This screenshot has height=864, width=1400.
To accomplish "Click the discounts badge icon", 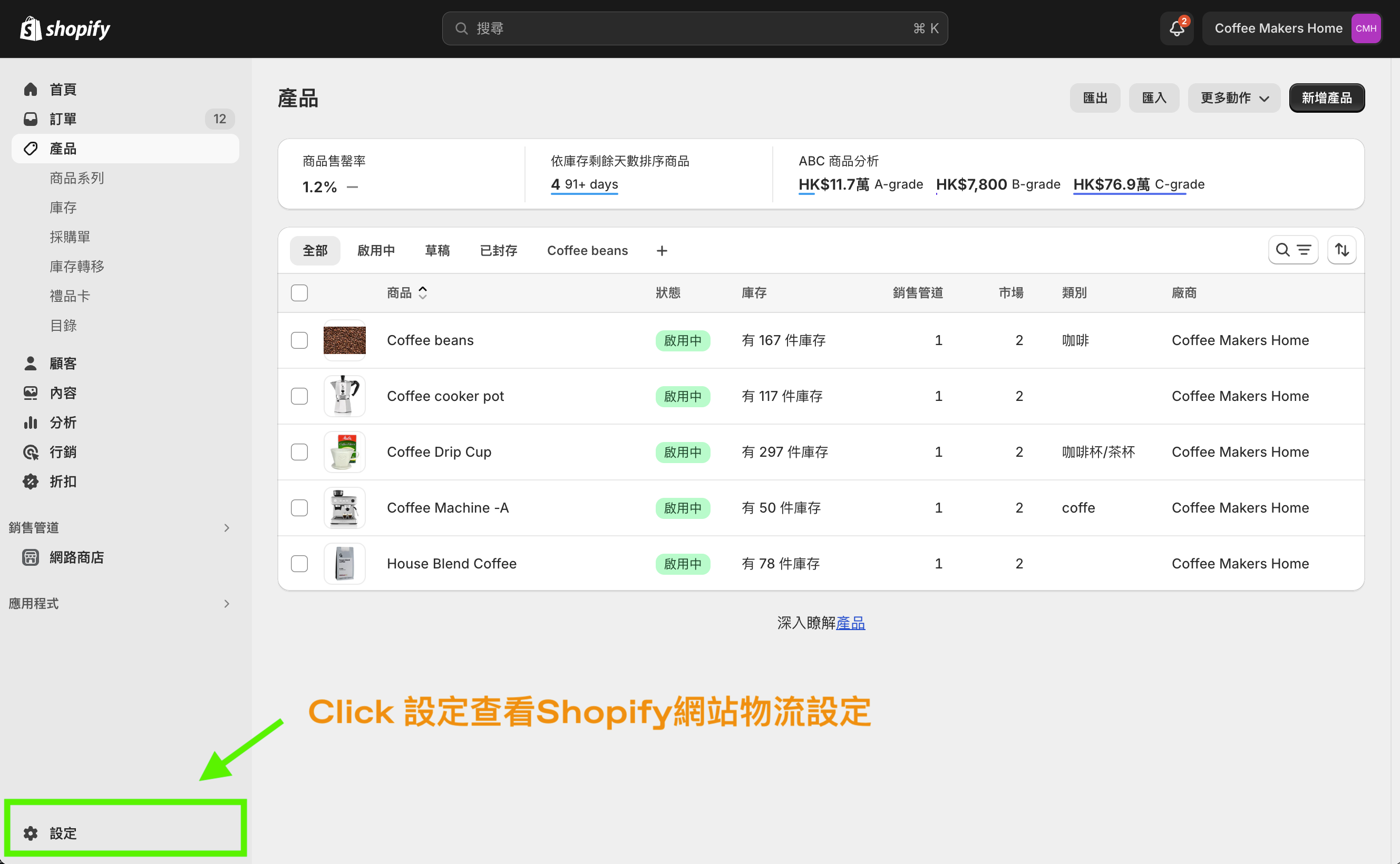I will coord(30,482).
